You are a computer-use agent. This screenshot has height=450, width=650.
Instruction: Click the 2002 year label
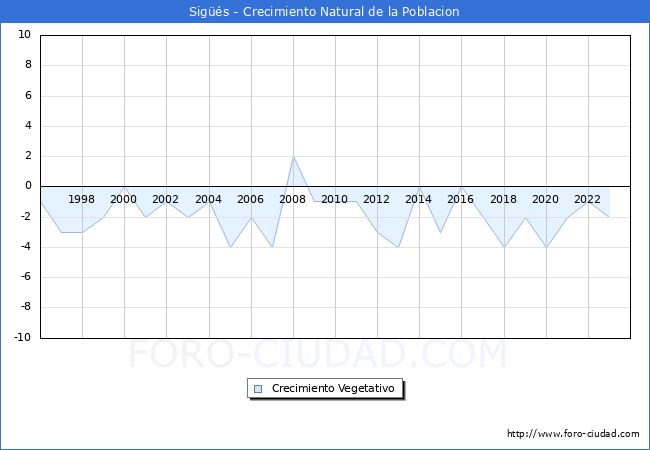[x=166, y=199]
